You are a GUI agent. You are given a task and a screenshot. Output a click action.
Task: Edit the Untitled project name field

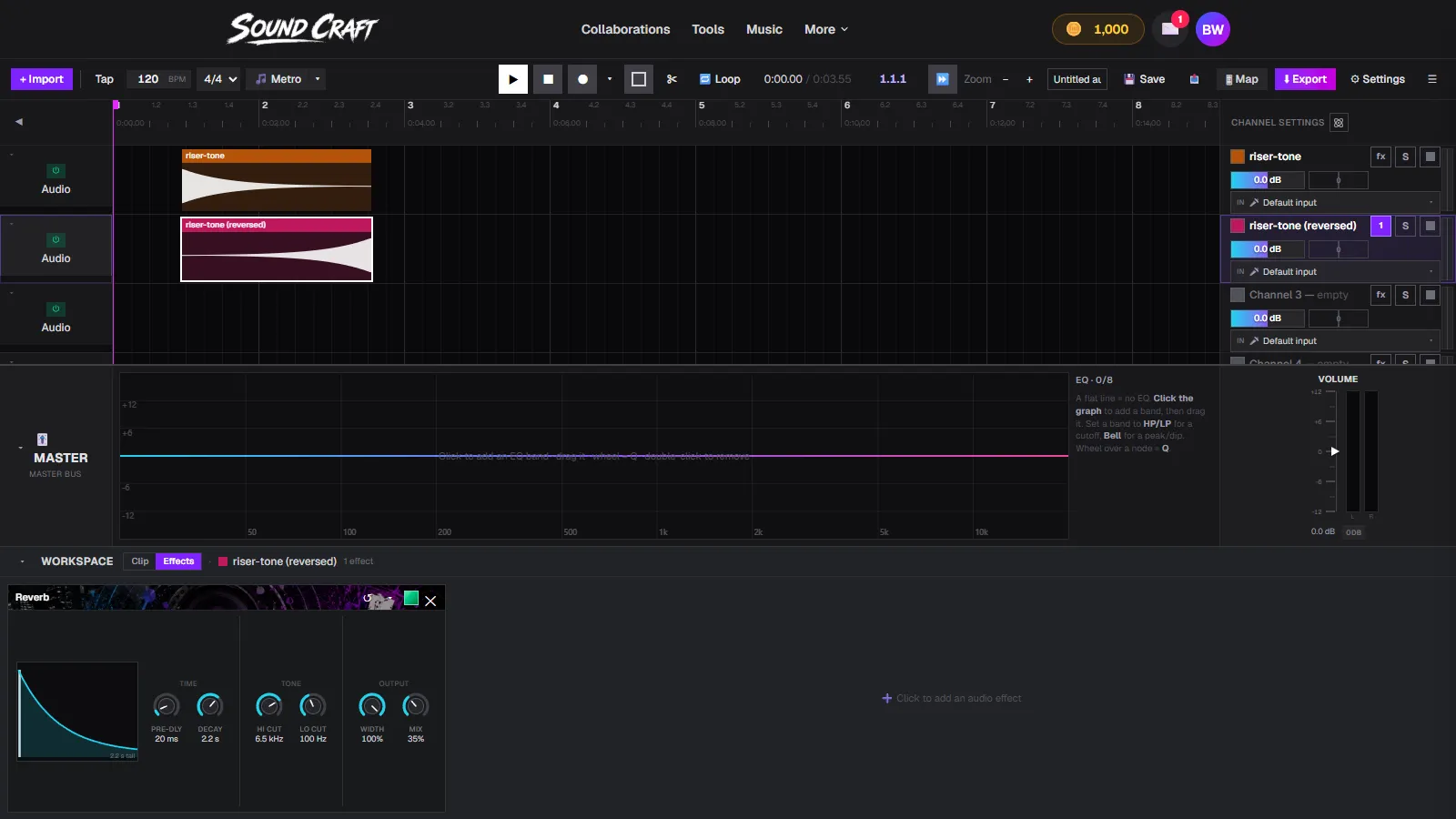pos(1077,79)
